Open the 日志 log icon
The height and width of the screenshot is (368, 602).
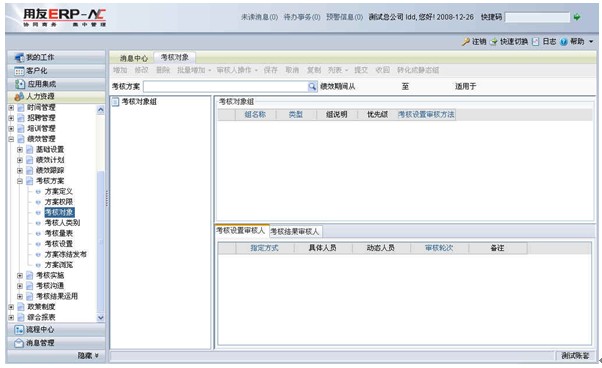(x=536, y=41)
